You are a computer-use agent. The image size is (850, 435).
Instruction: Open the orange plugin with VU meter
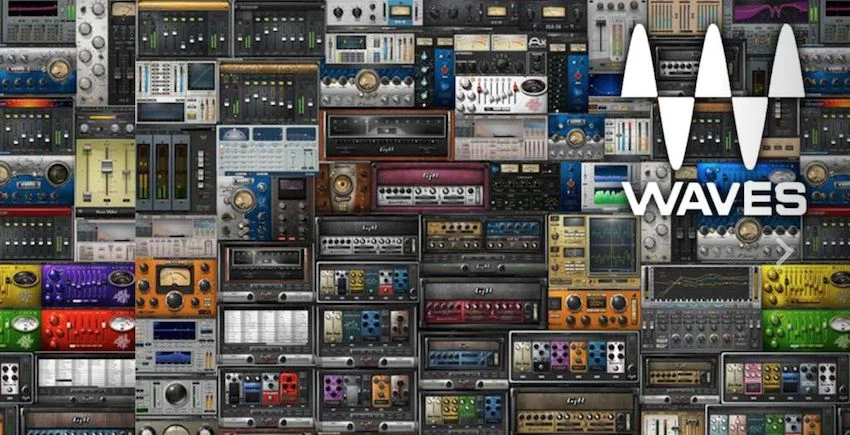coord(176,285)
